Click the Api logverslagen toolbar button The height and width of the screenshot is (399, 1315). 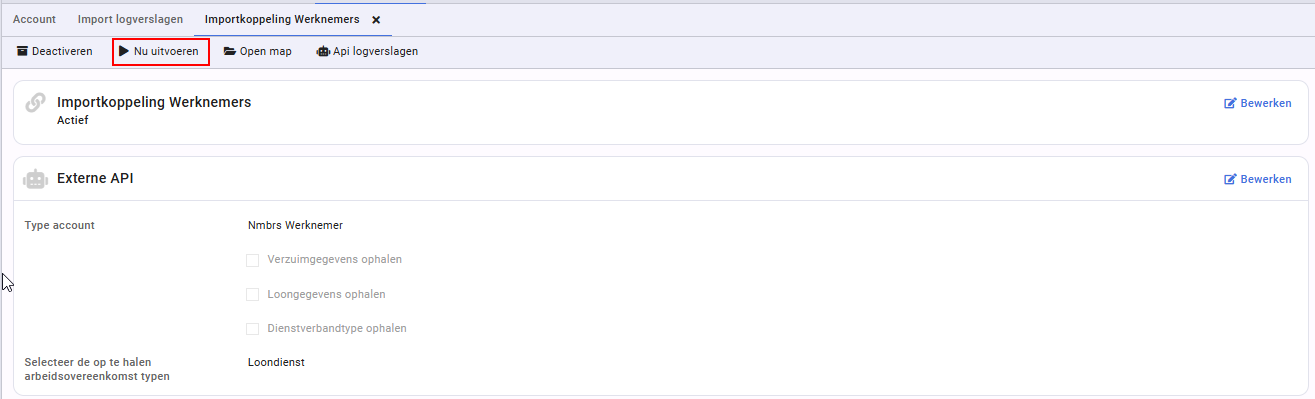pyautogui.click(x=367, y=51)
